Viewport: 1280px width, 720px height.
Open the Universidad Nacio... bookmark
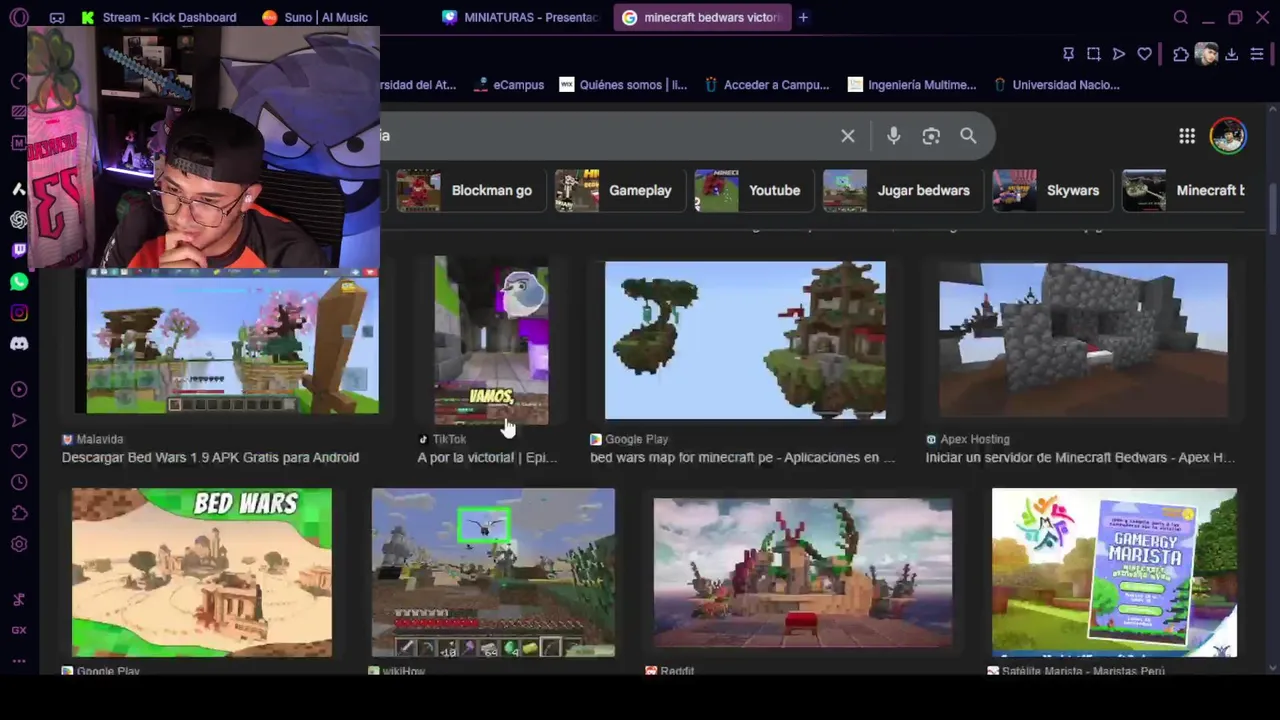point(1055,85)
